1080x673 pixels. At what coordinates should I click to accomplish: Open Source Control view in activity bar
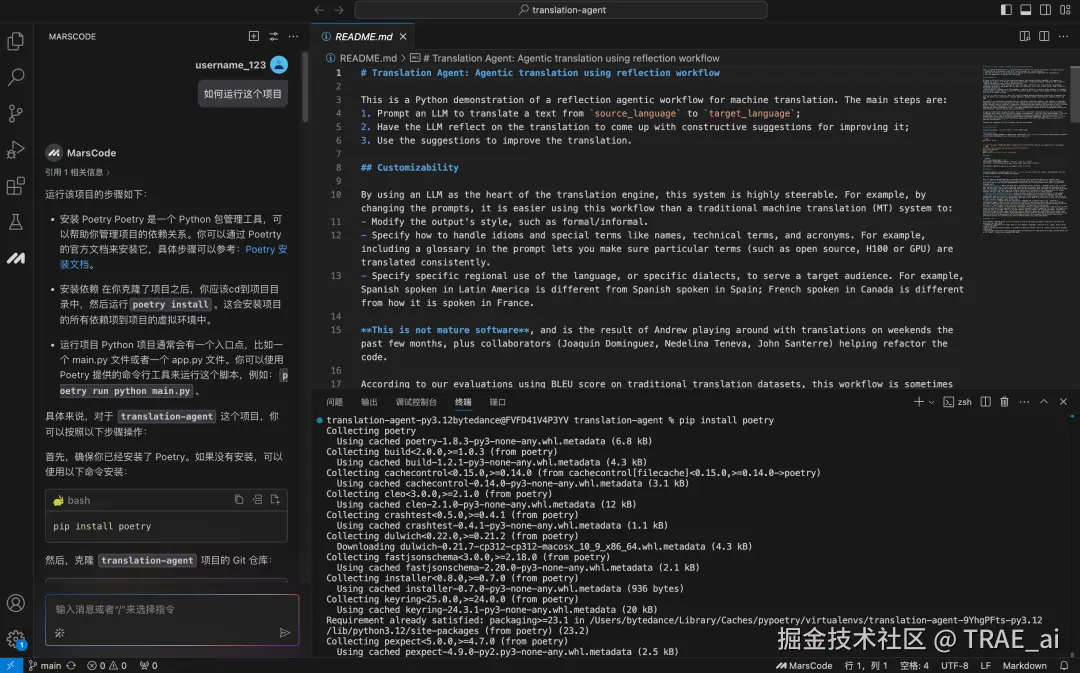click(15, 113)
